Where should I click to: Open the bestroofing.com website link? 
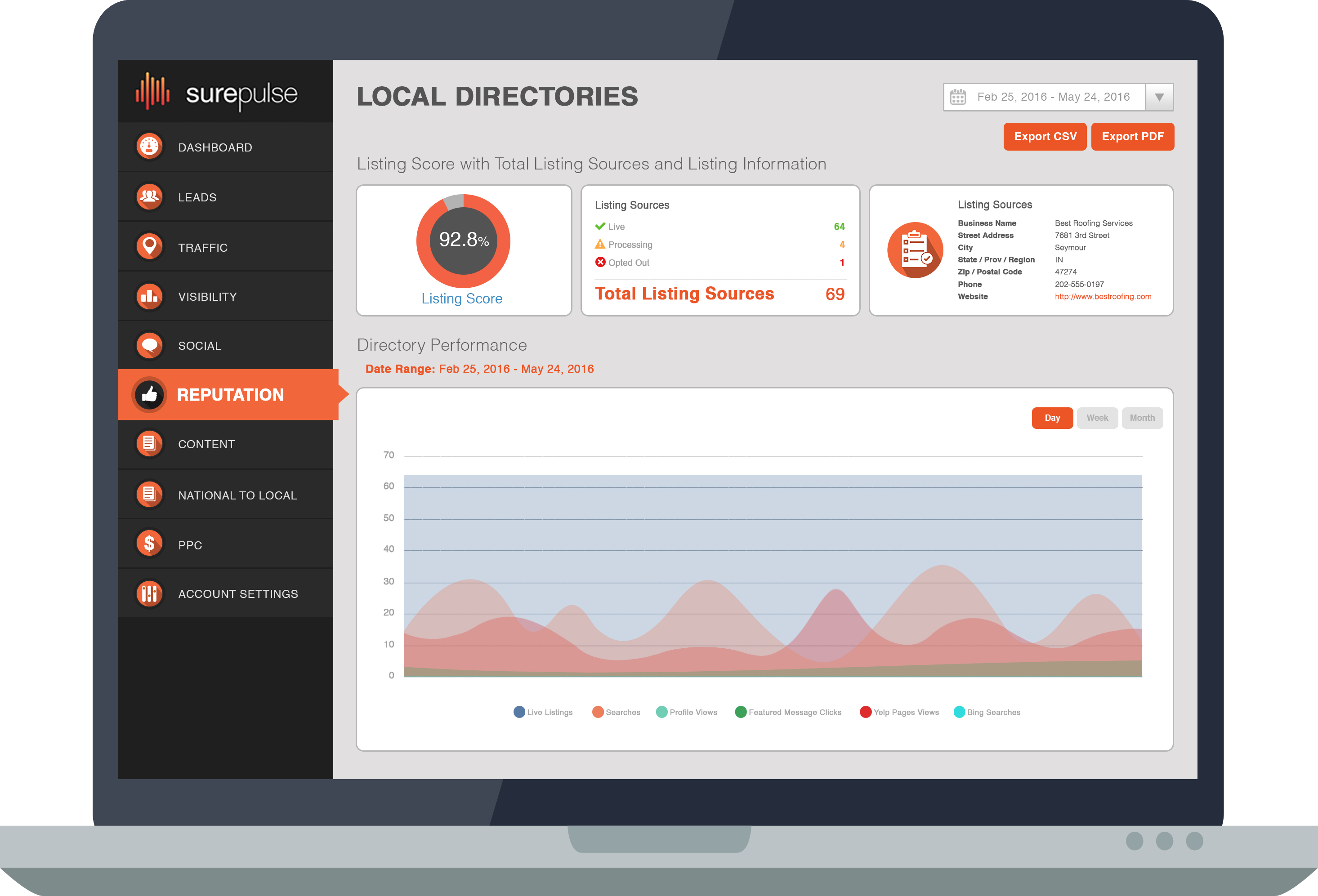1103,297
